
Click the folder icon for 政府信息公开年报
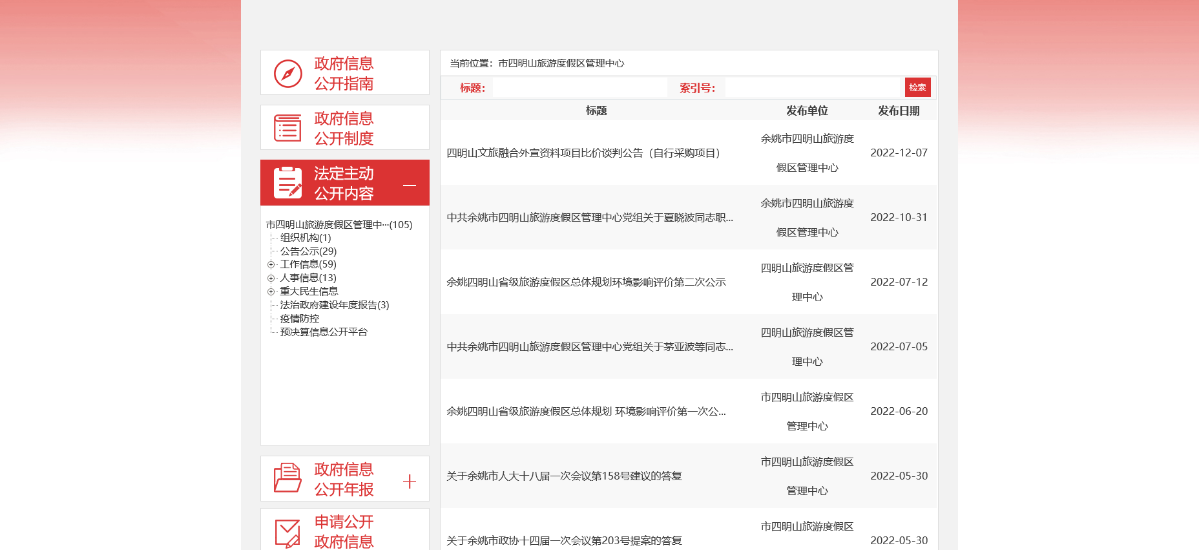tap(288, 479)
